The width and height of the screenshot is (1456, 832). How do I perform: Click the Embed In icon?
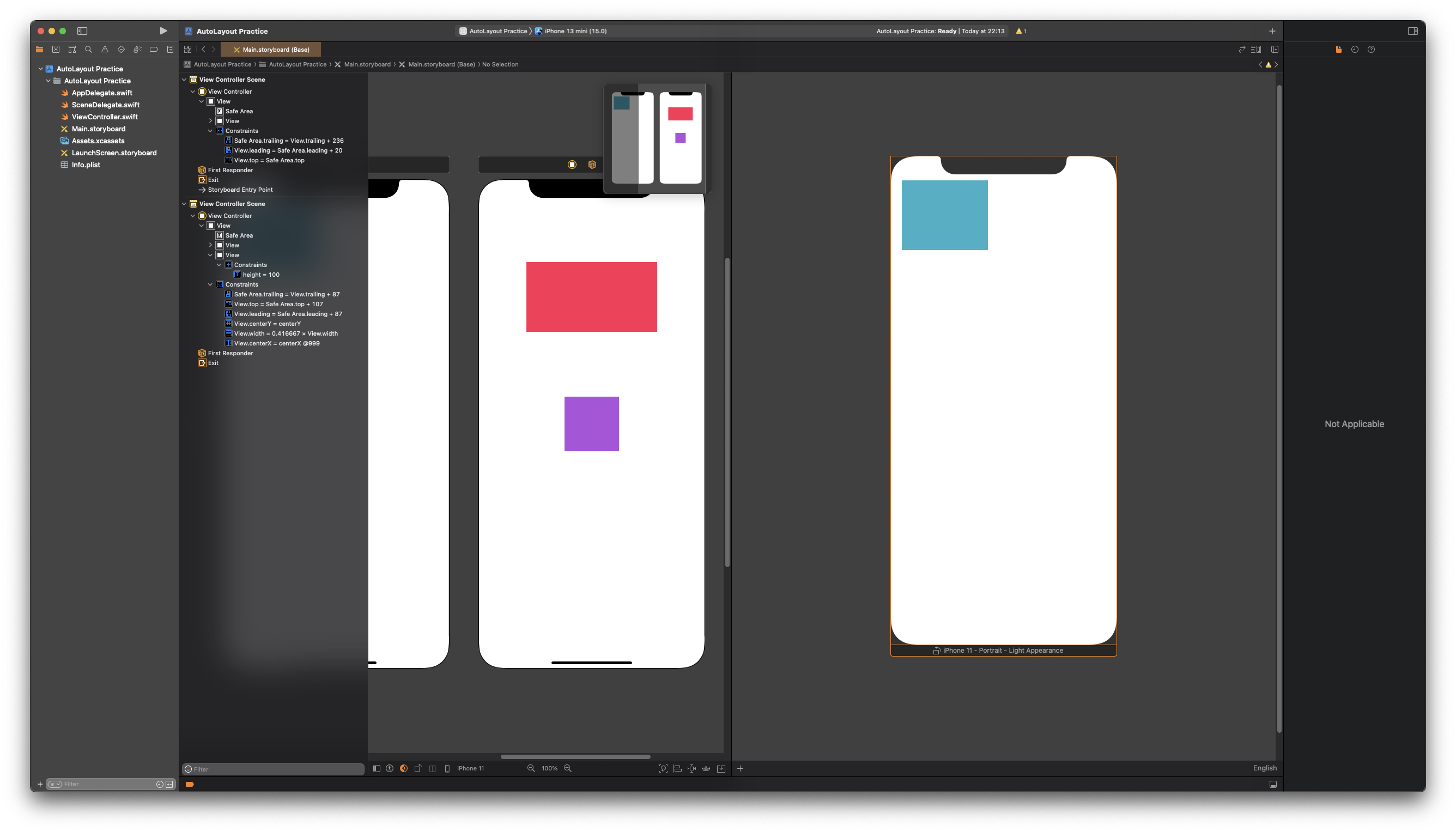(x=721, y=769)
